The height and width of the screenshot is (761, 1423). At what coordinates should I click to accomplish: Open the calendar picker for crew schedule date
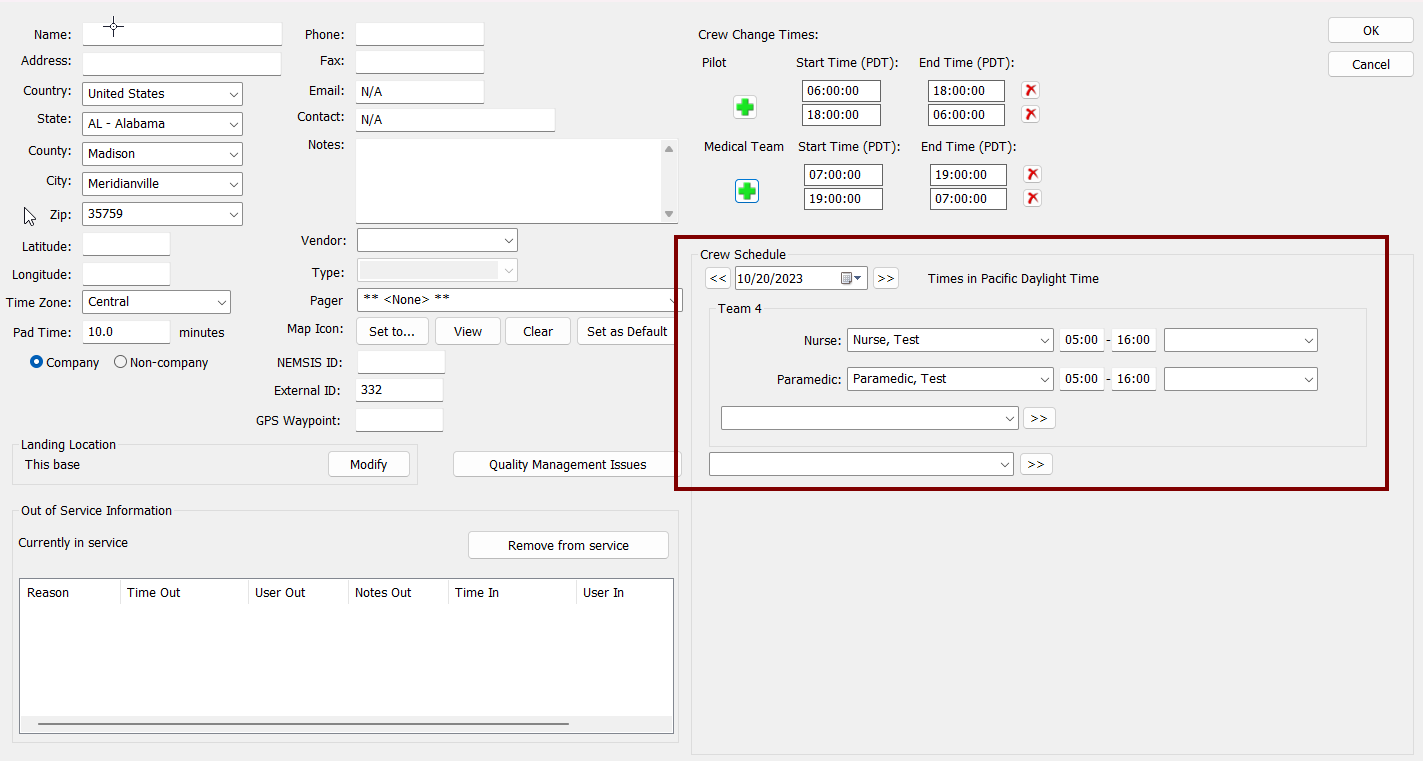point(851,278)
